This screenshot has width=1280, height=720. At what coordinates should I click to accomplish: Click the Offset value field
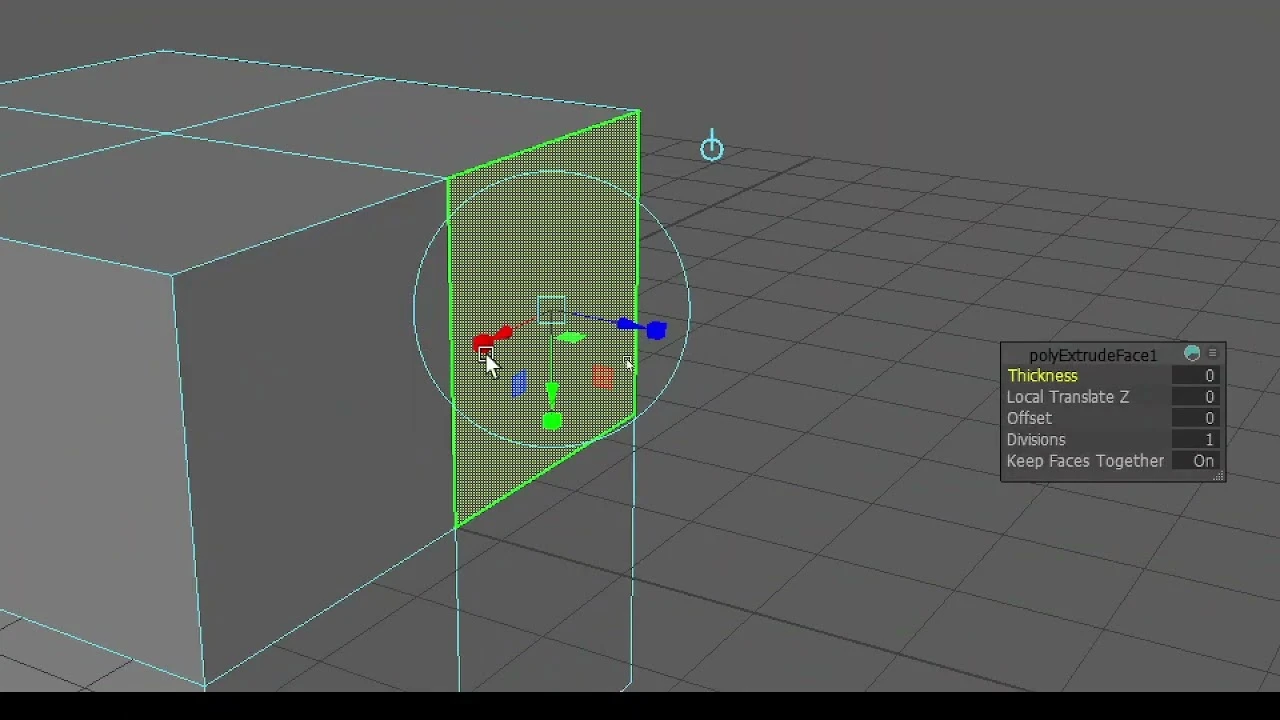point(1195,418)
